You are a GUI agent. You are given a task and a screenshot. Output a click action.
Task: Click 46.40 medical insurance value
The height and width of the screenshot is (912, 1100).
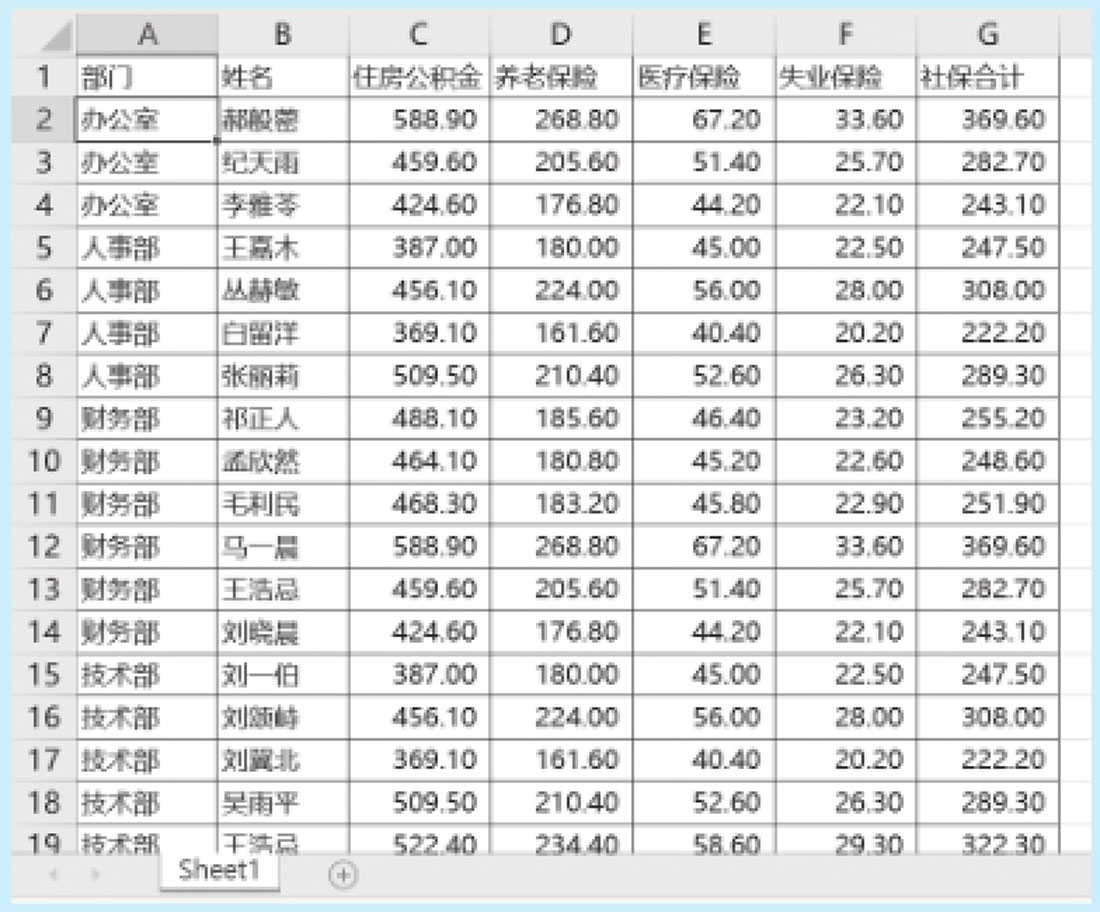pos(704,419)
